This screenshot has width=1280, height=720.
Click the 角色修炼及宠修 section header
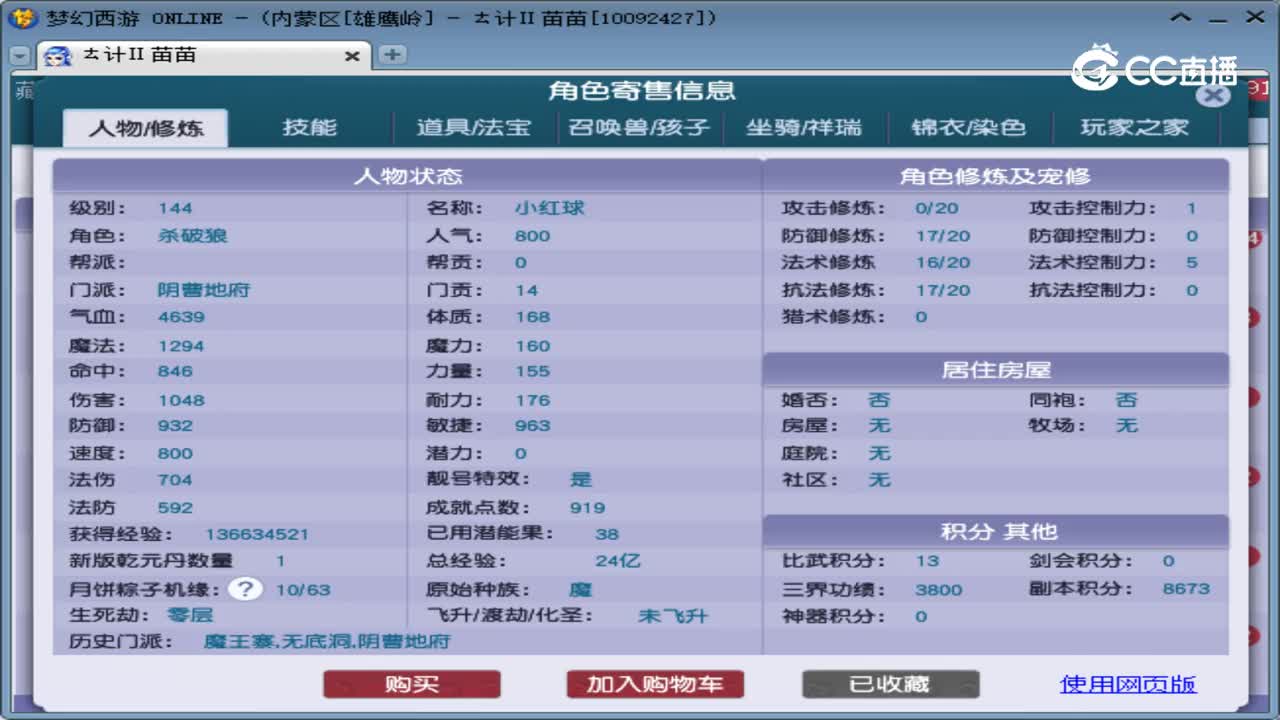995,176
